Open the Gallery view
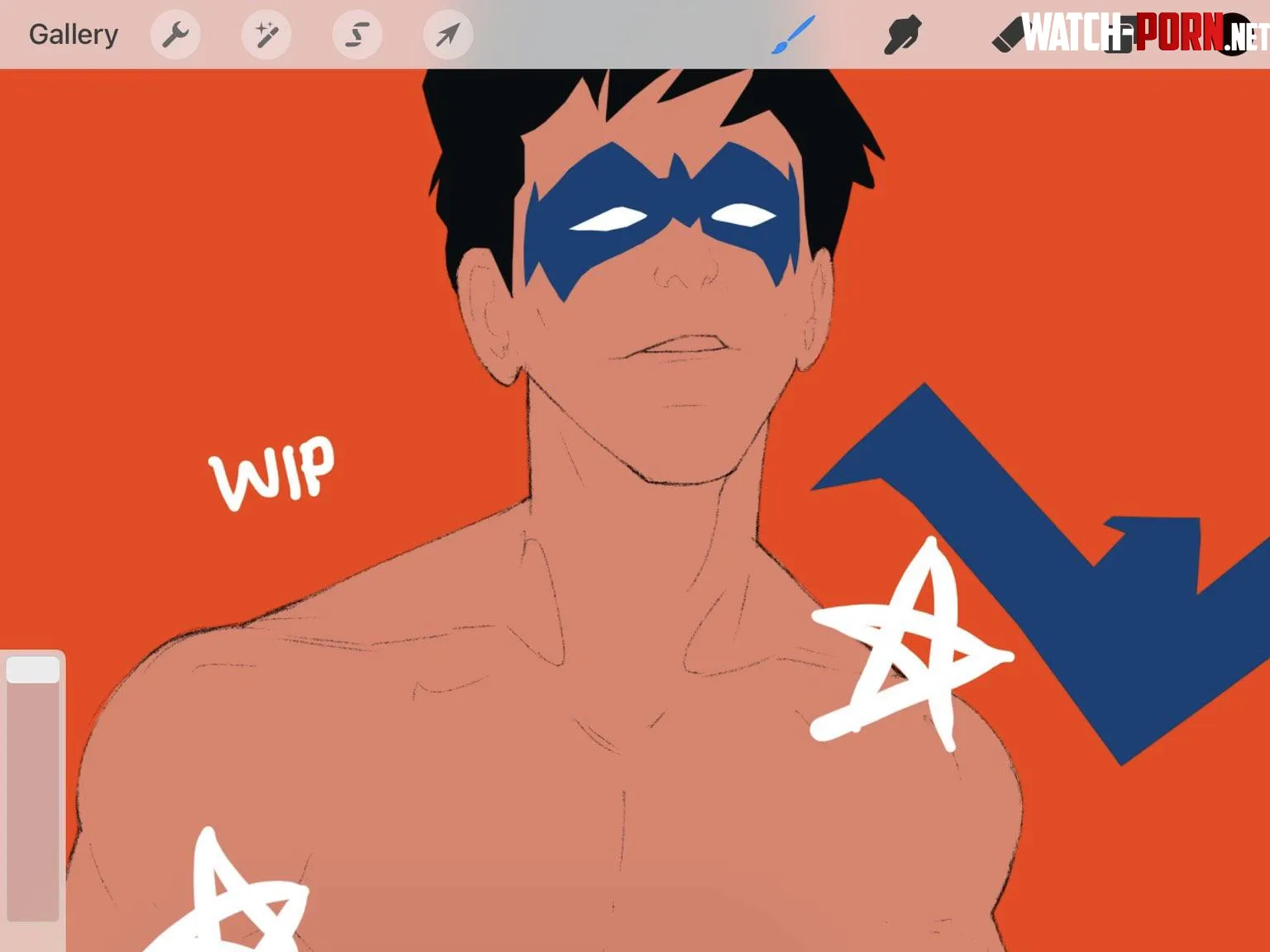1270x952 pixels. click(x=74, y=35)
